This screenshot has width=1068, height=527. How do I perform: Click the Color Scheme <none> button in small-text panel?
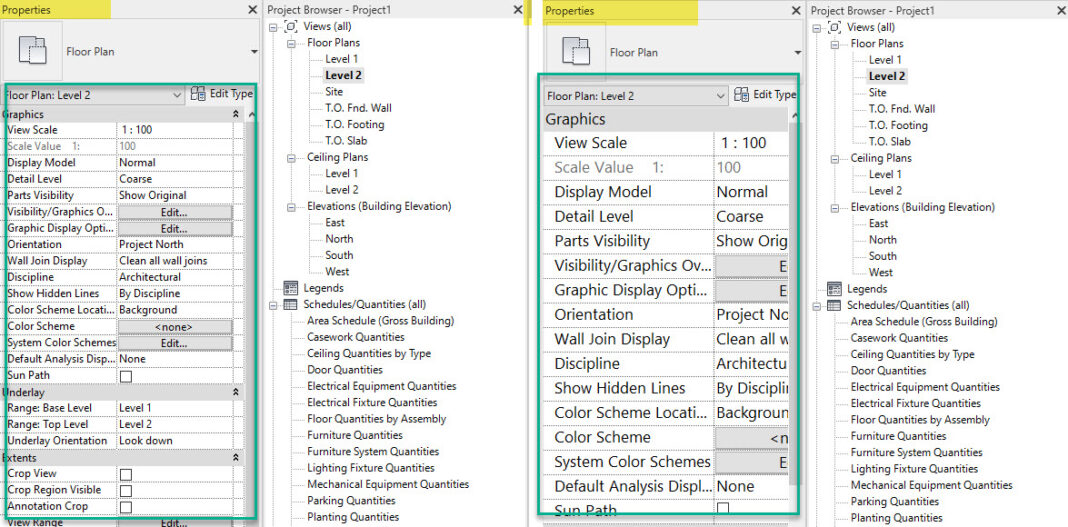174,327
